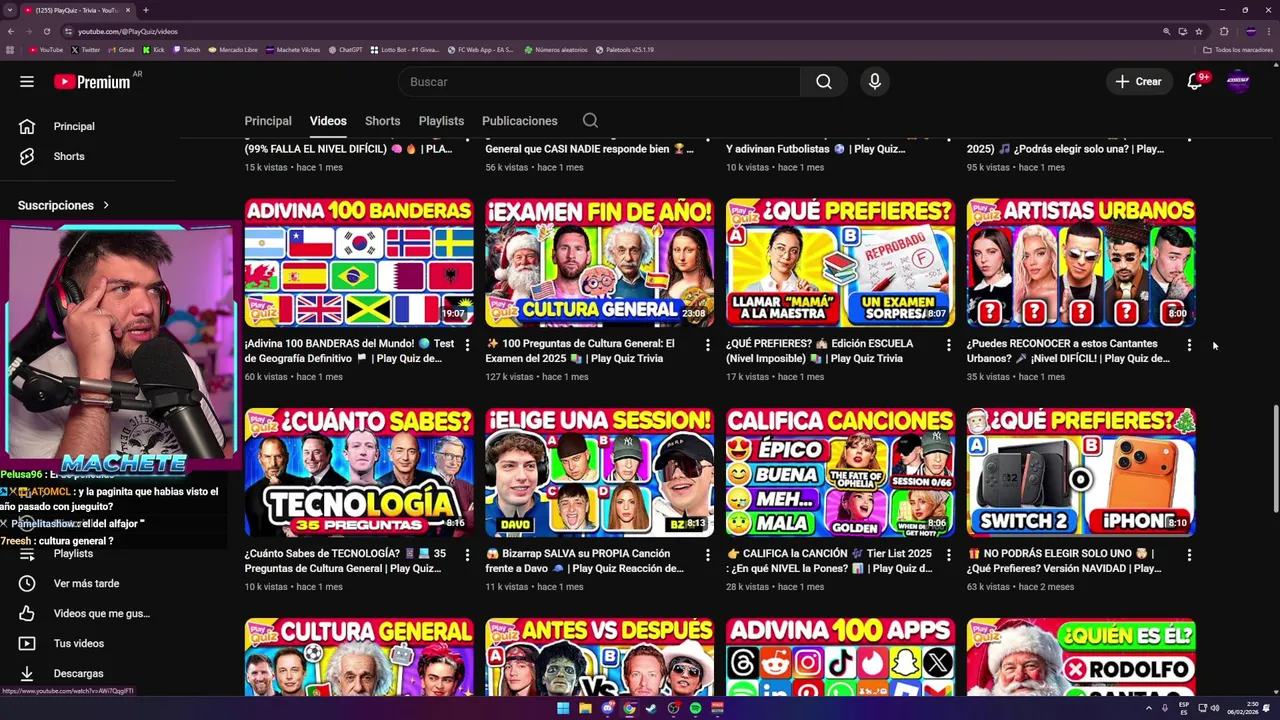Open the account avatar menu
This screenshot has height=720, width=1280.
(1238, 82)
